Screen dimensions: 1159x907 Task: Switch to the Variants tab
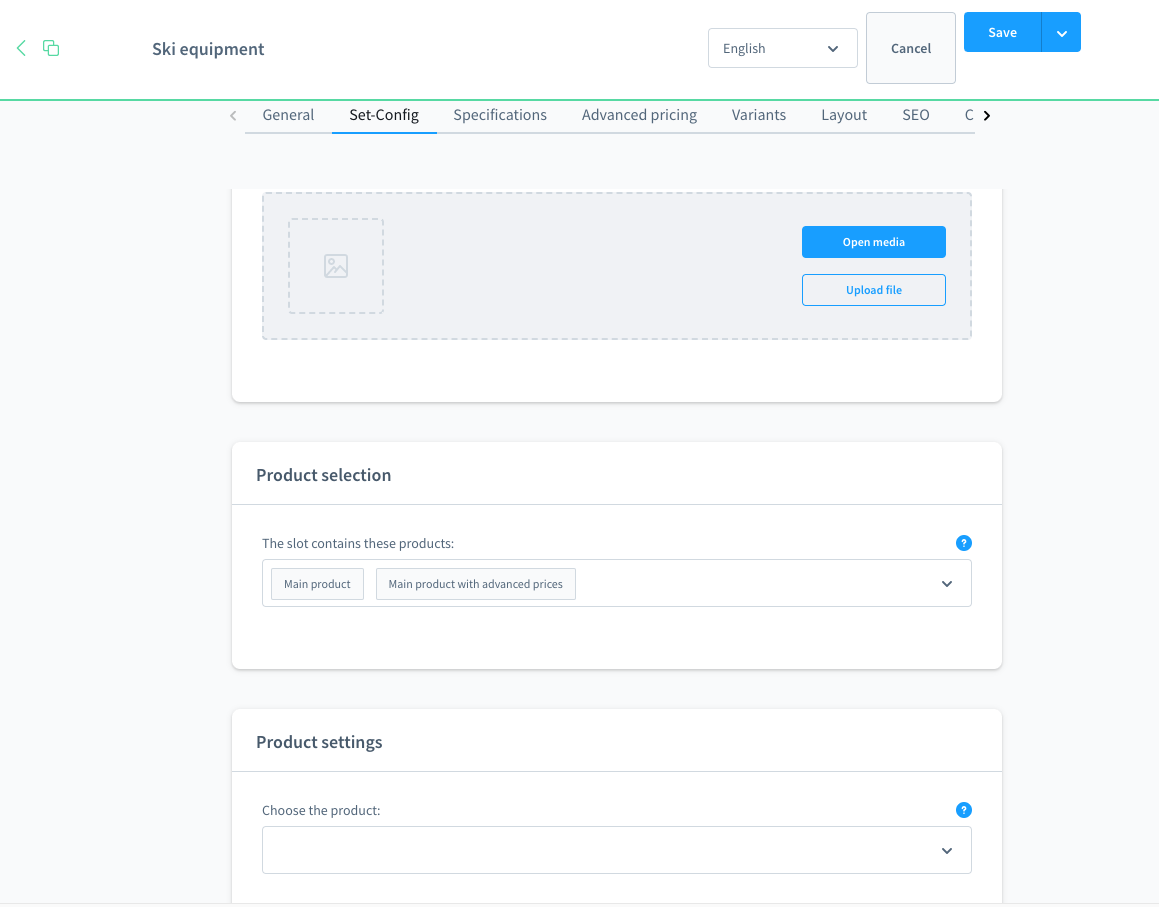click(x=758, y=115)
